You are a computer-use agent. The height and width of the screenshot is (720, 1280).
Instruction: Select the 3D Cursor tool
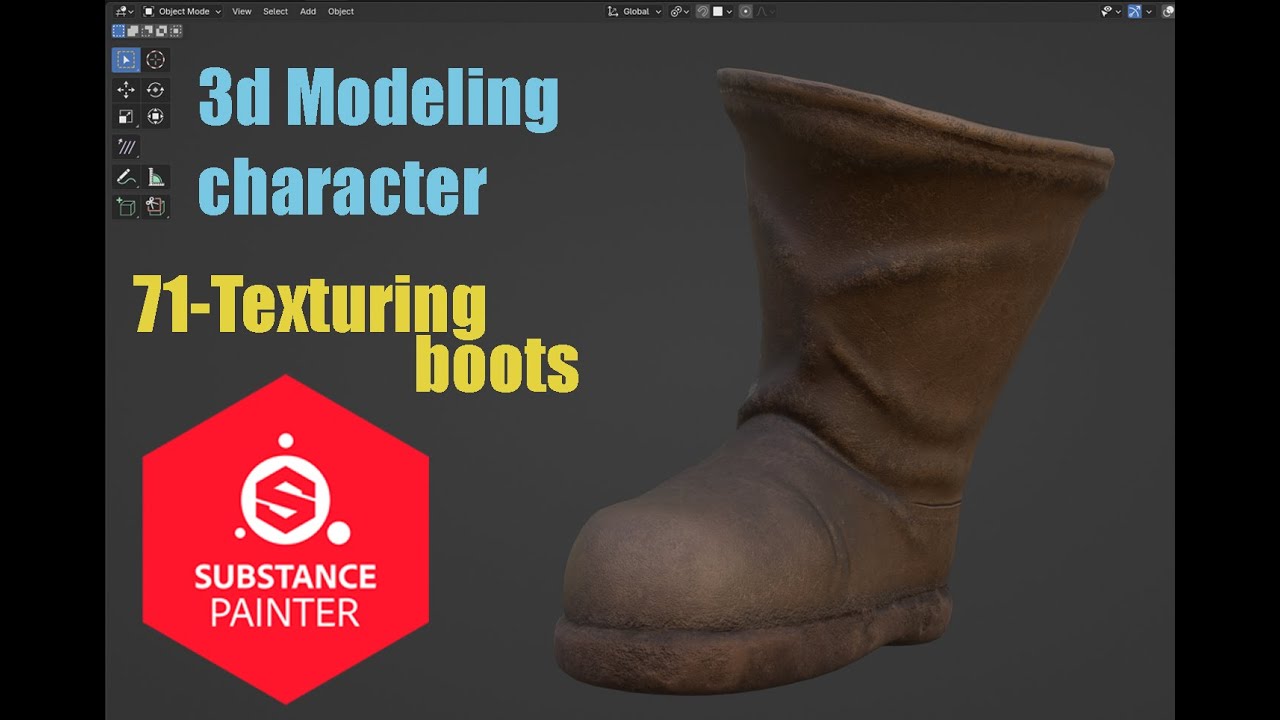[155, 60]
